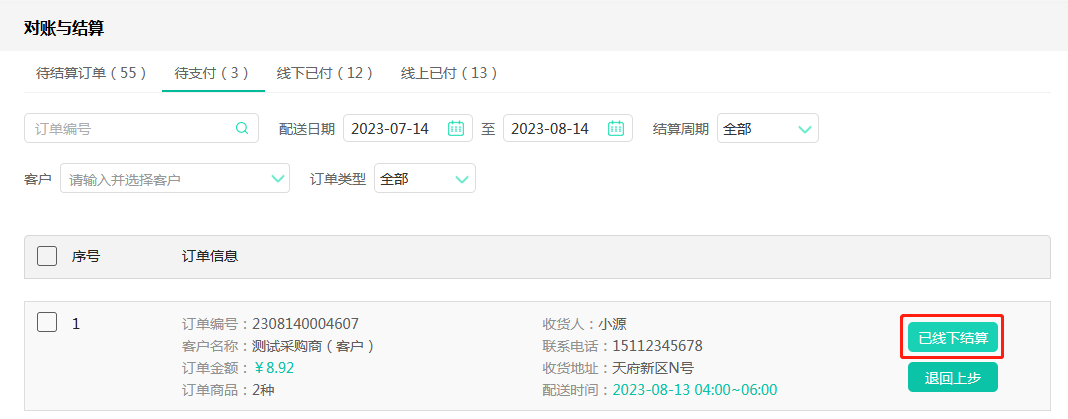Switch to 待结算订单 (55) tab
Screen dimensions: 1068x419
(91, 73)
